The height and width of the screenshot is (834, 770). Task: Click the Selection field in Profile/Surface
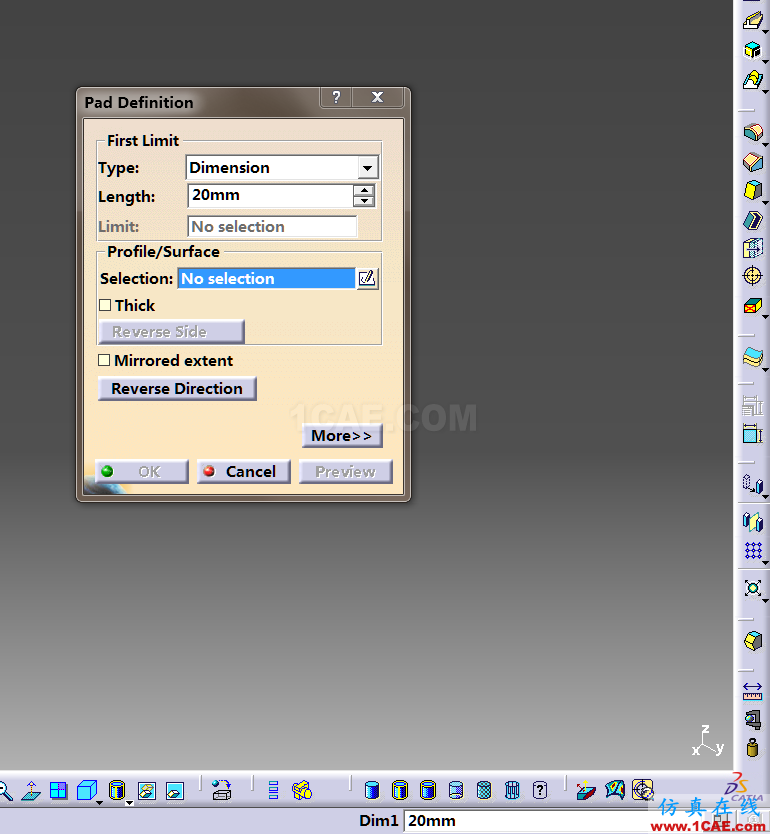click(266, 278)
